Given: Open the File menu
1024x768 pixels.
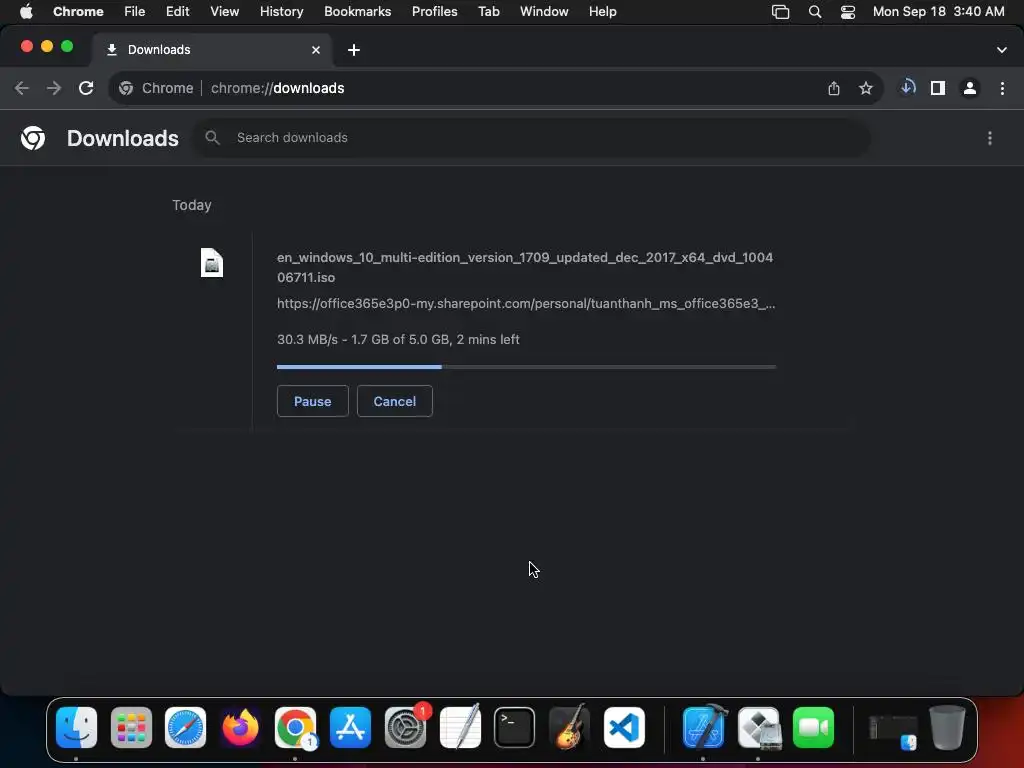Looking at the screenshot, I should click(x=135, y=12).
